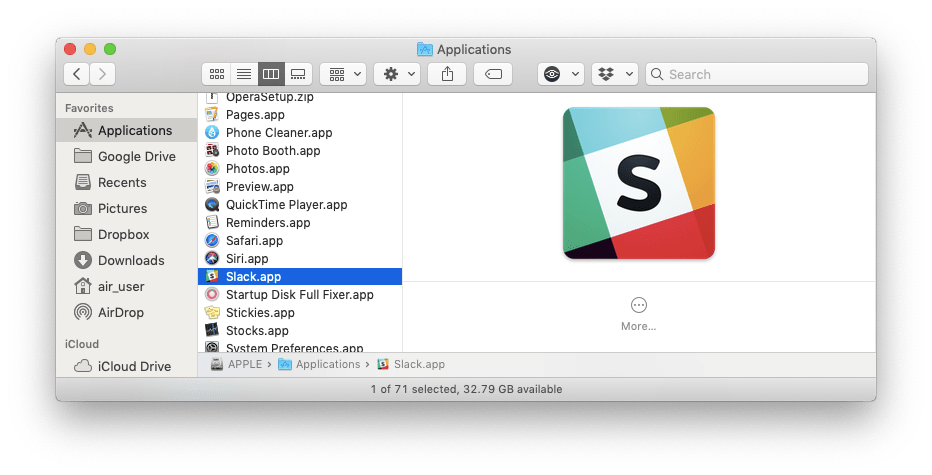The width and height of the screenshot is (932, 475).
Task: Select Safari.app in the list
Action: coord(300,241)
